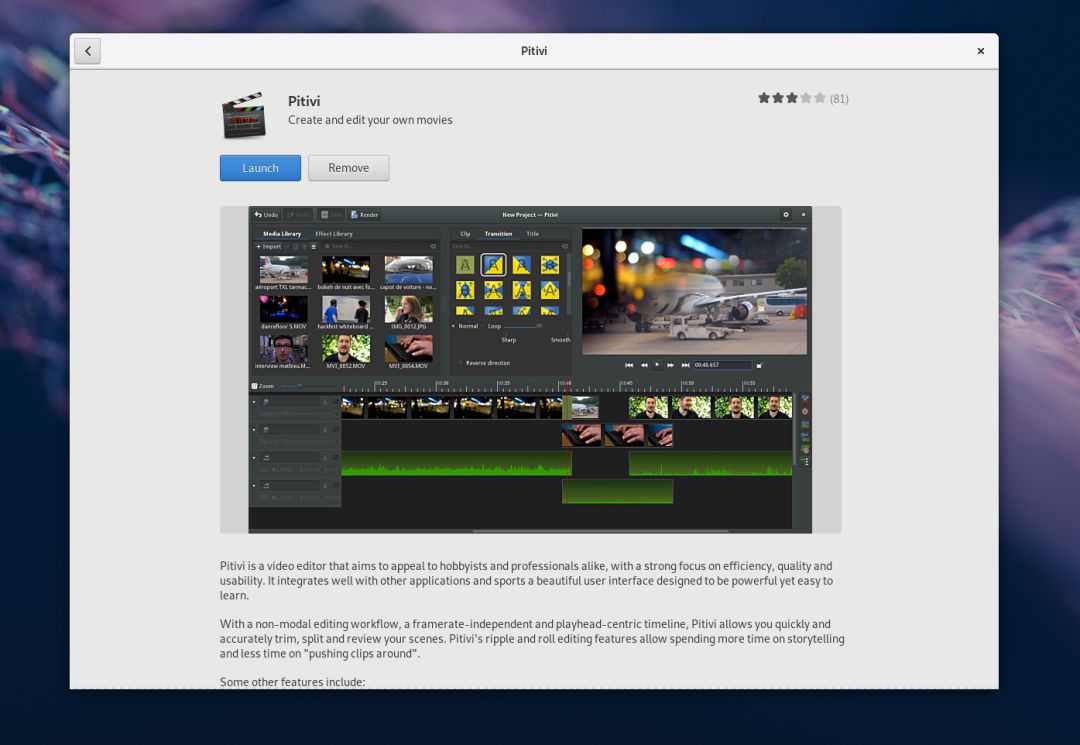This screenshot has width=1080, height=745.
Task: Select the Loop radio option
Action: pyautogui.click(x=484, y=326)
